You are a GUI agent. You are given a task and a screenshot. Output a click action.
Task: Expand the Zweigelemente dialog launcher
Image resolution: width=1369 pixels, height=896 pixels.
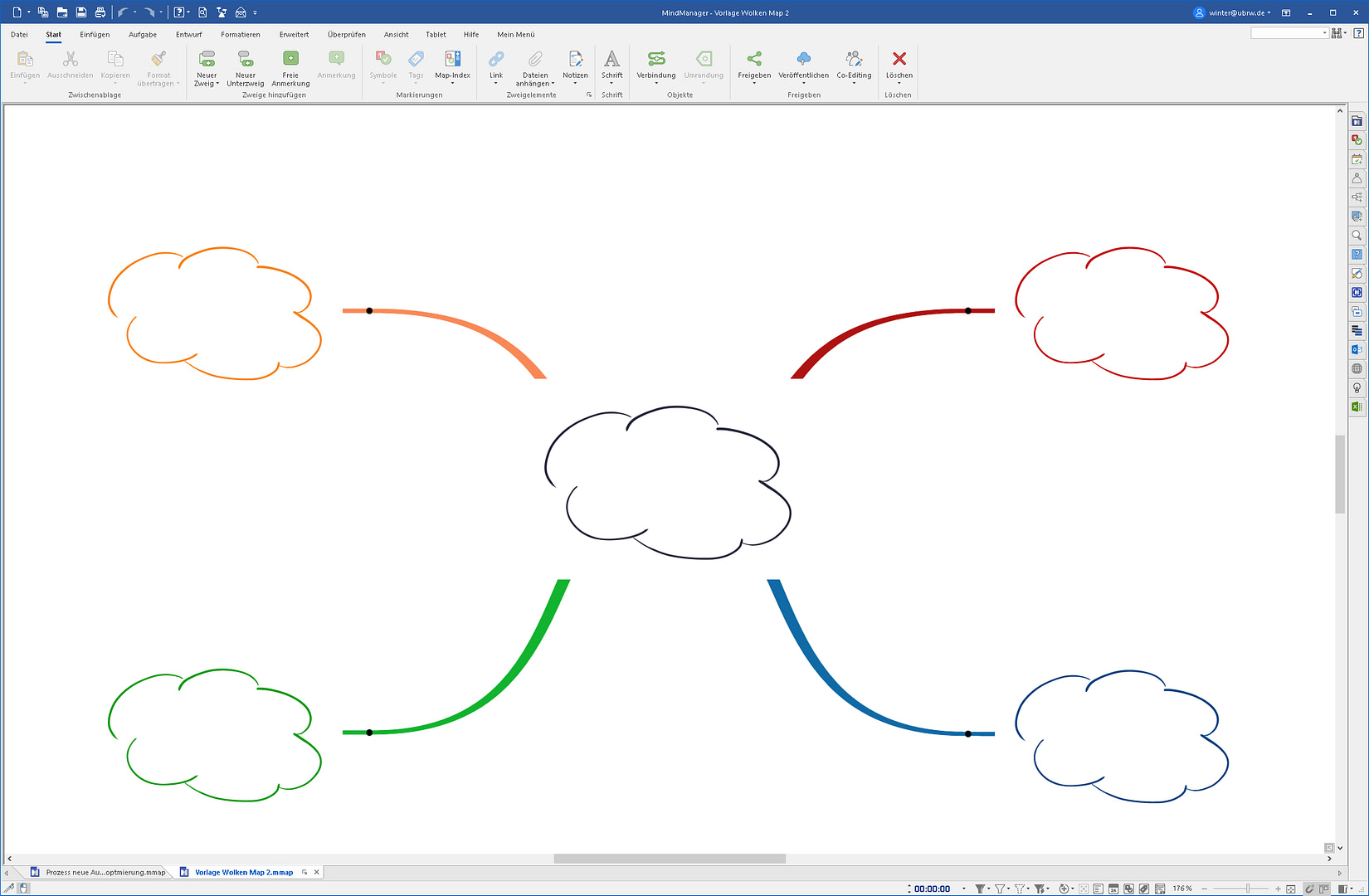[x=589, y=95]
